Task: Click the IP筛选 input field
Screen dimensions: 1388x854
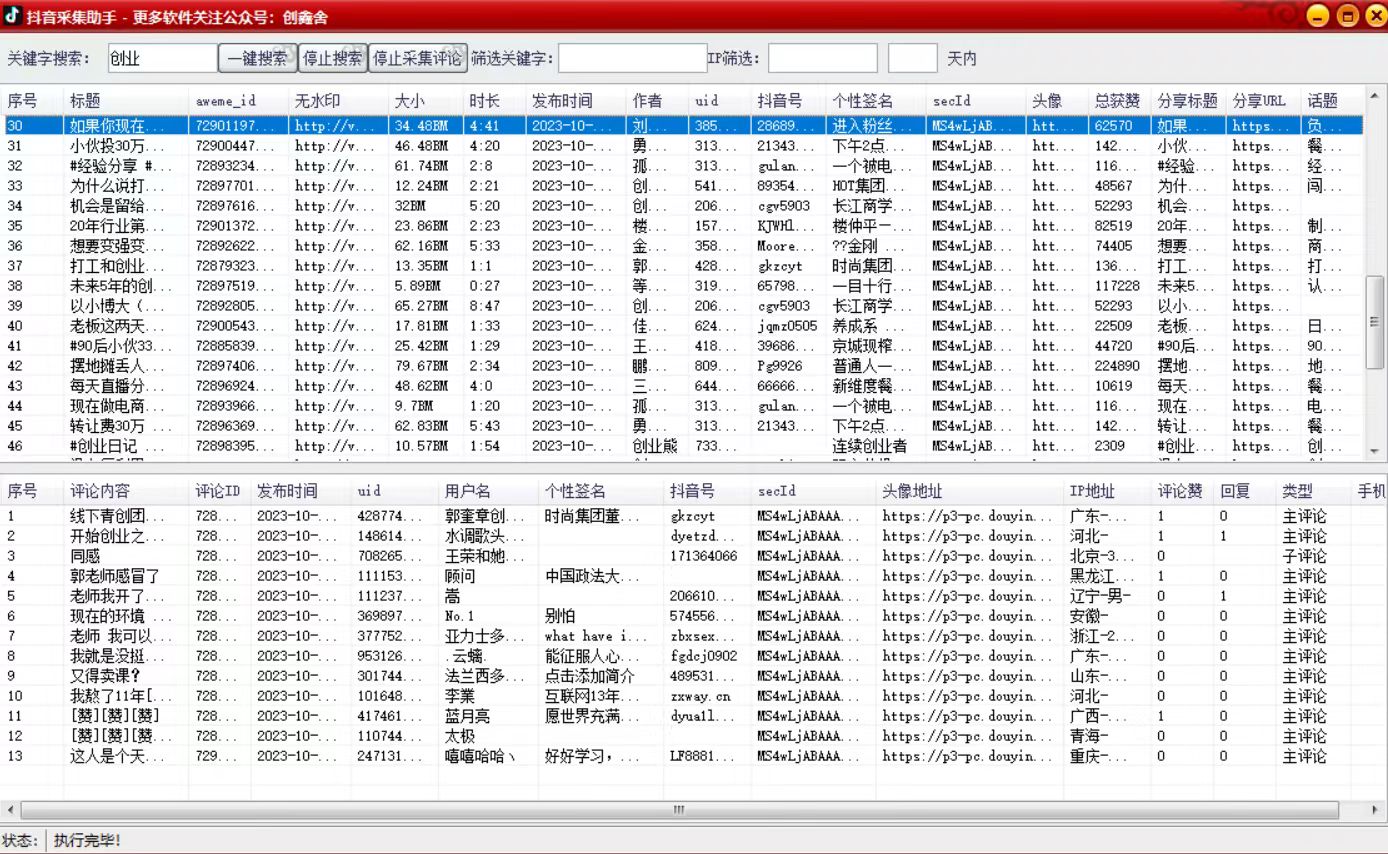Action: (x=822, y=58)
